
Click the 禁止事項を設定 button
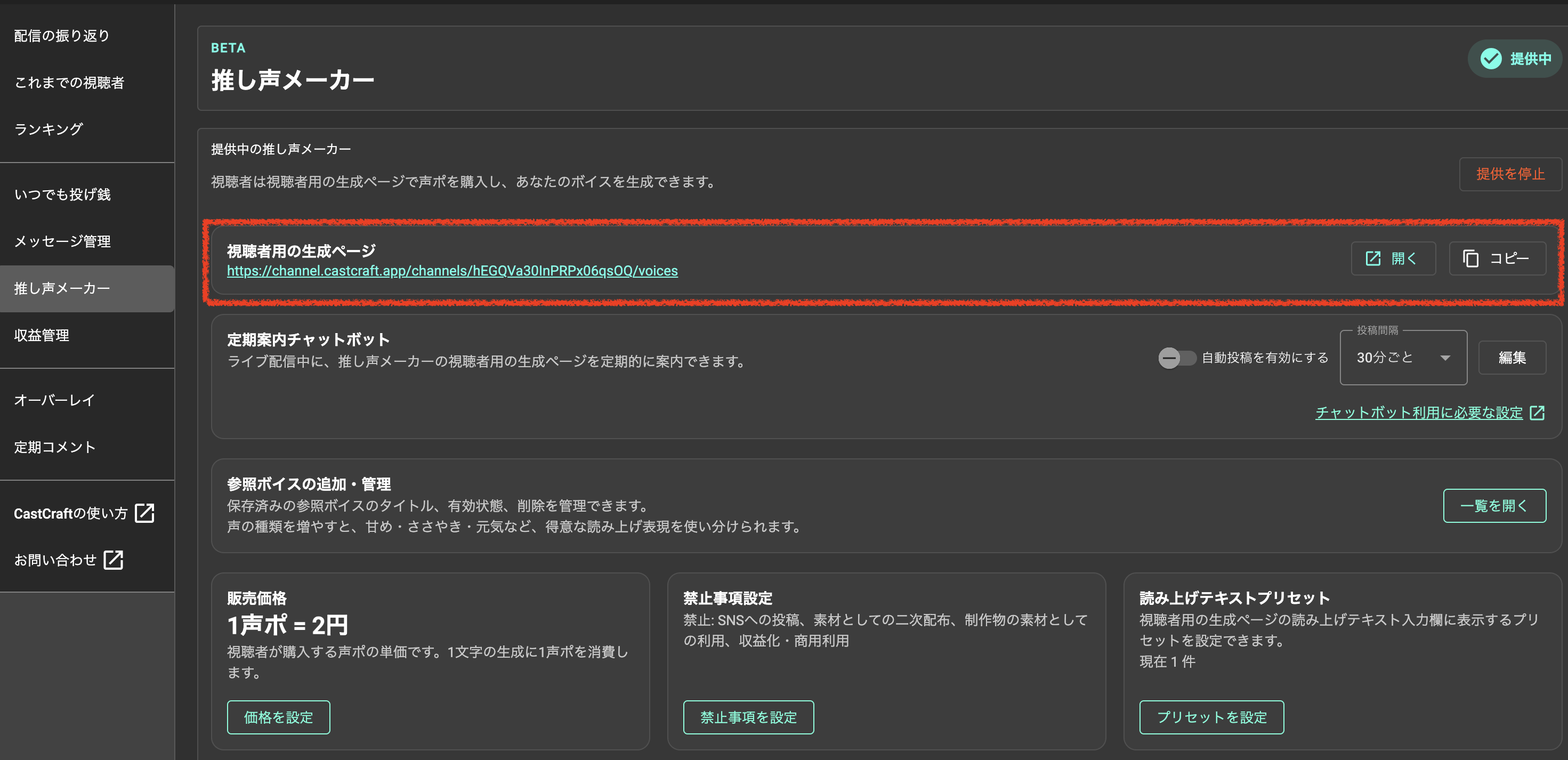[x=749, y=717]
